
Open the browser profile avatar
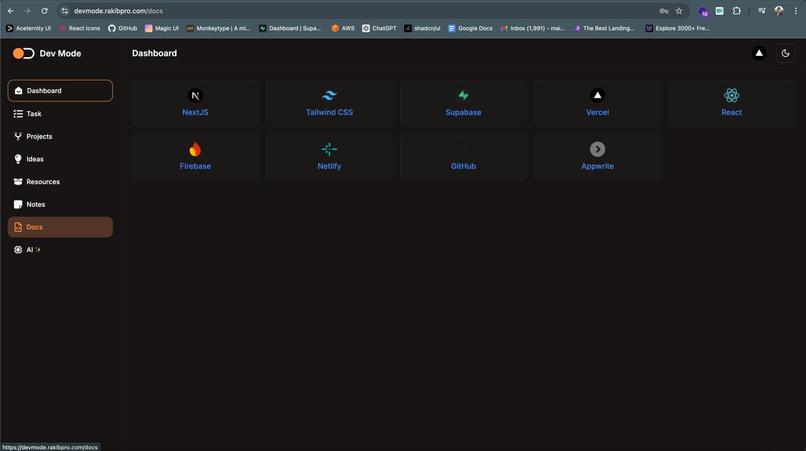(x=779, y=11)
